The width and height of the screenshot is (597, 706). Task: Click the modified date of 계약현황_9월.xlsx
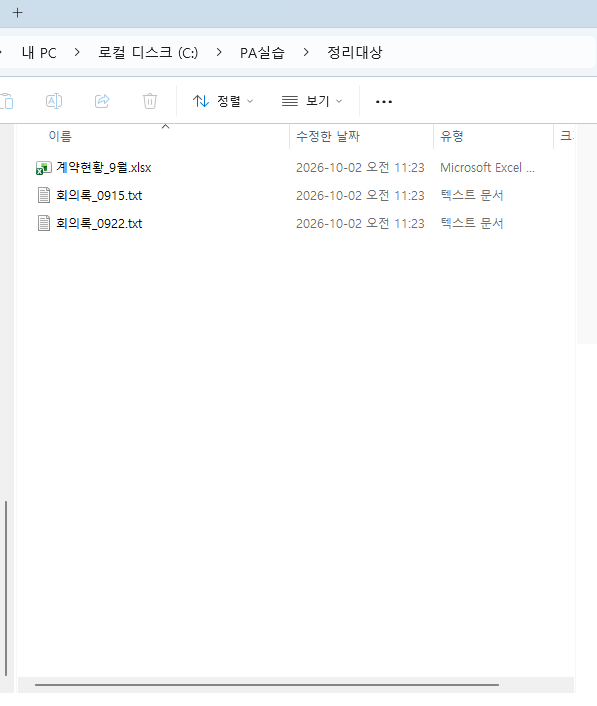click(x=360, y=168)
